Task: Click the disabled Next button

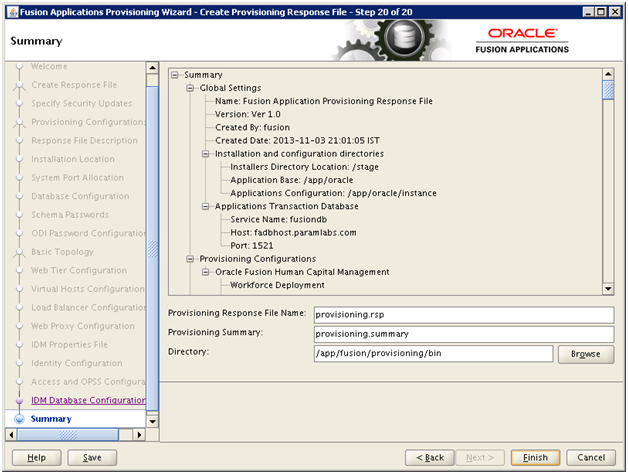Action: click(x=480, y=458)
